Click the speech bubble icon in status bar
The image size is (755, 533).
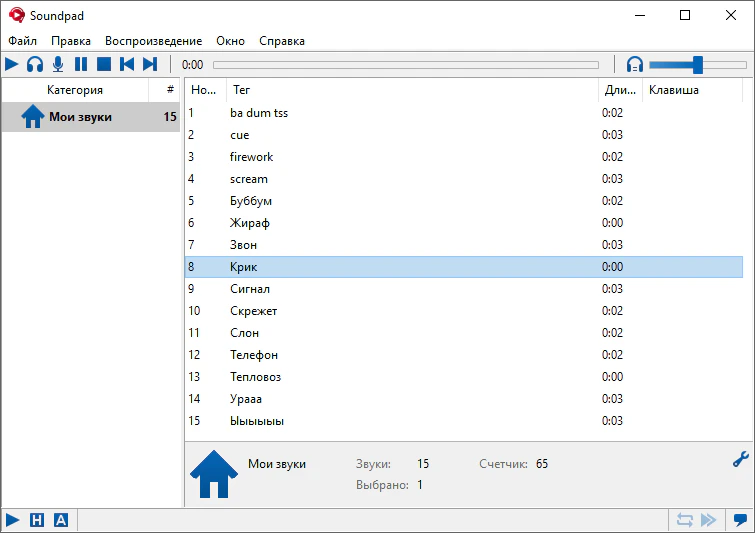coord(740,520)
